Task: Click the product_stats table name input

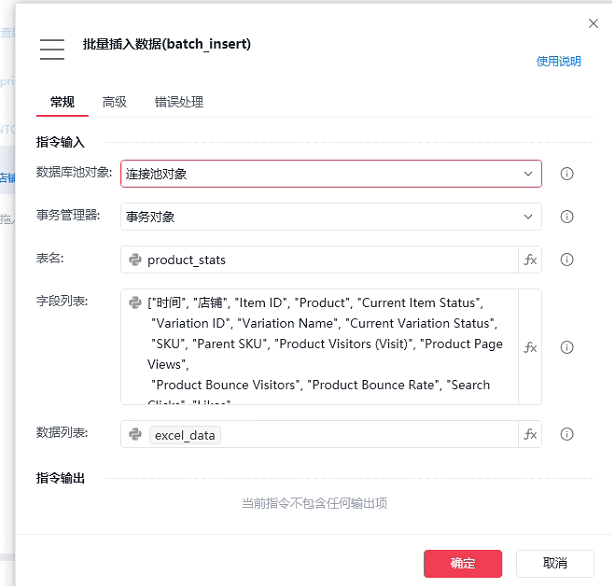Action: (x=319, y=260)
